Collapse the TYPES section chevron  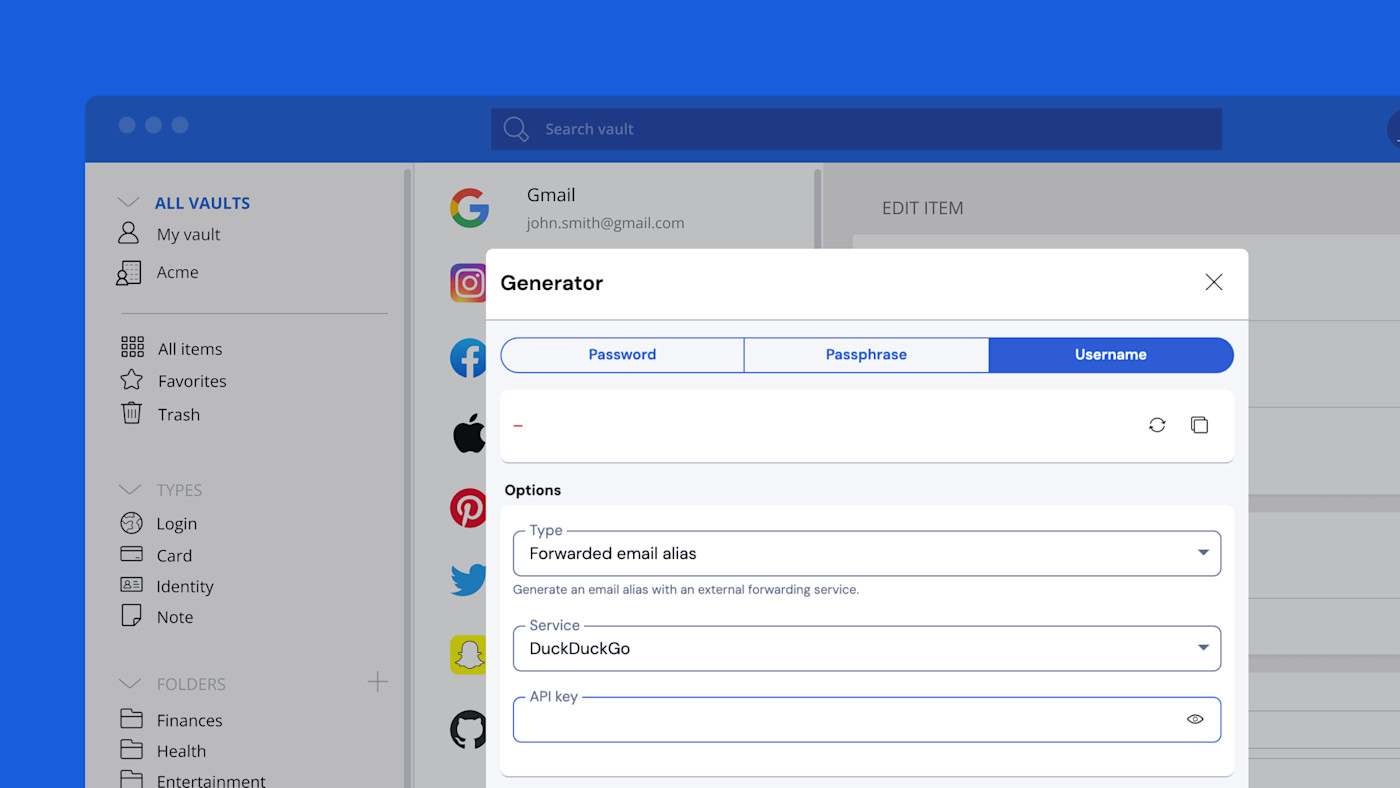pyautogui.click(x=129, y=490)
